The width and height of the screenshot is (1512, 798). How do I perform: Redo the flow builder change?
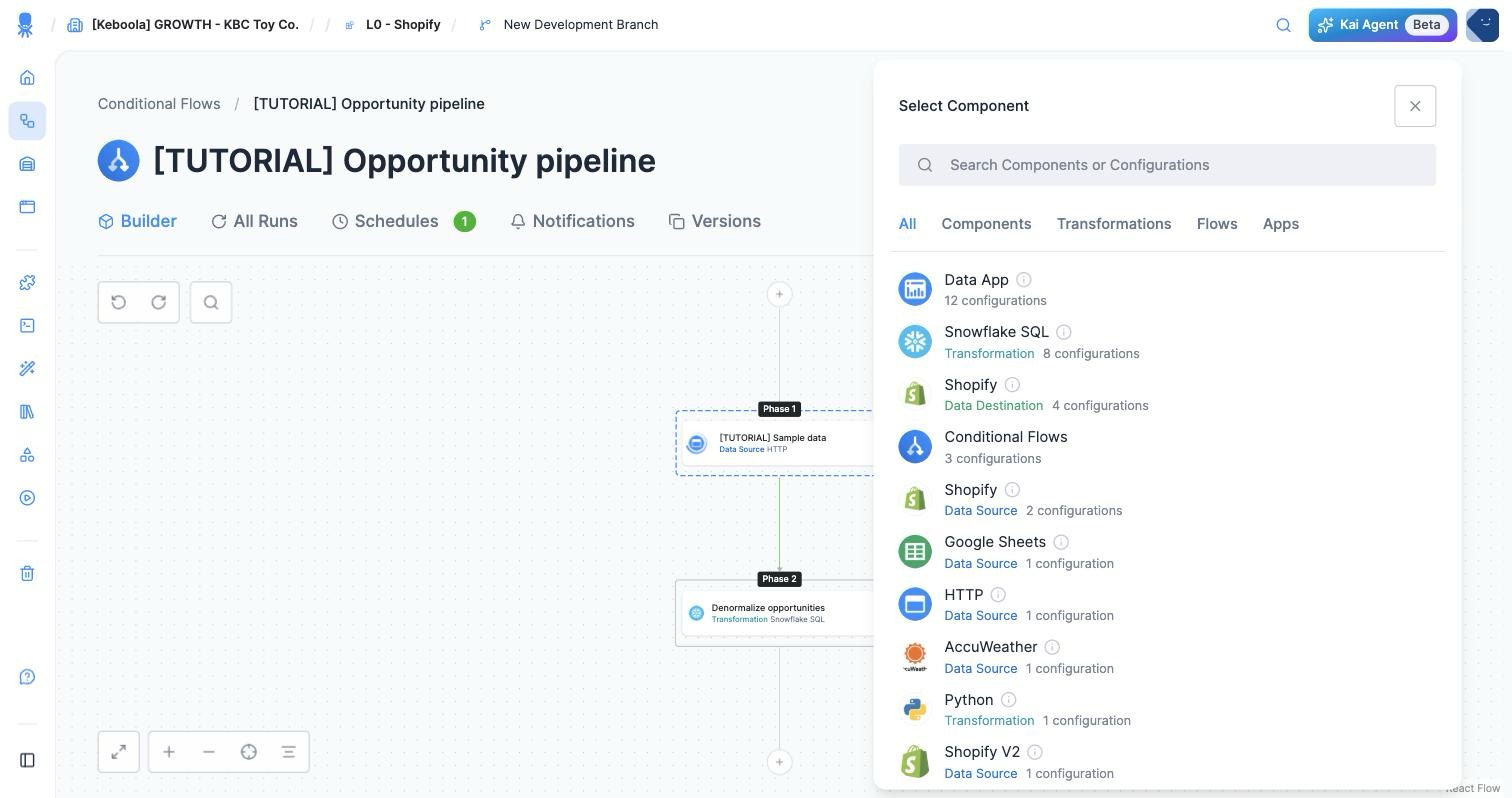click(x=158, y=302)
